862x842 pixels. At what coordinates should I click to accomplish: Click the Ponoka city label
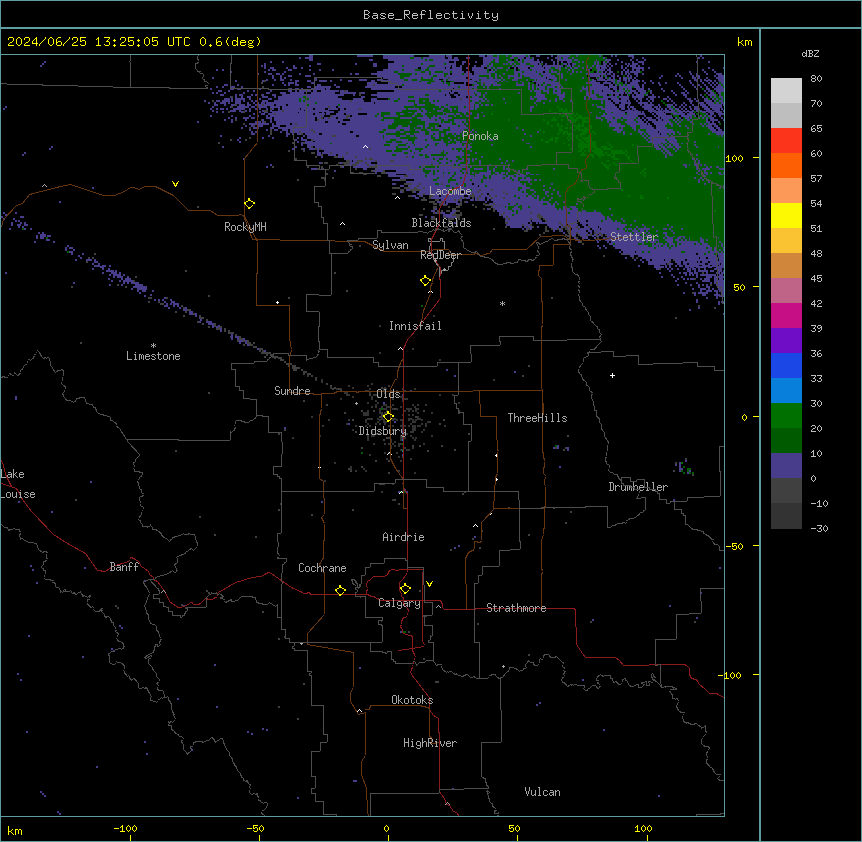480,136
